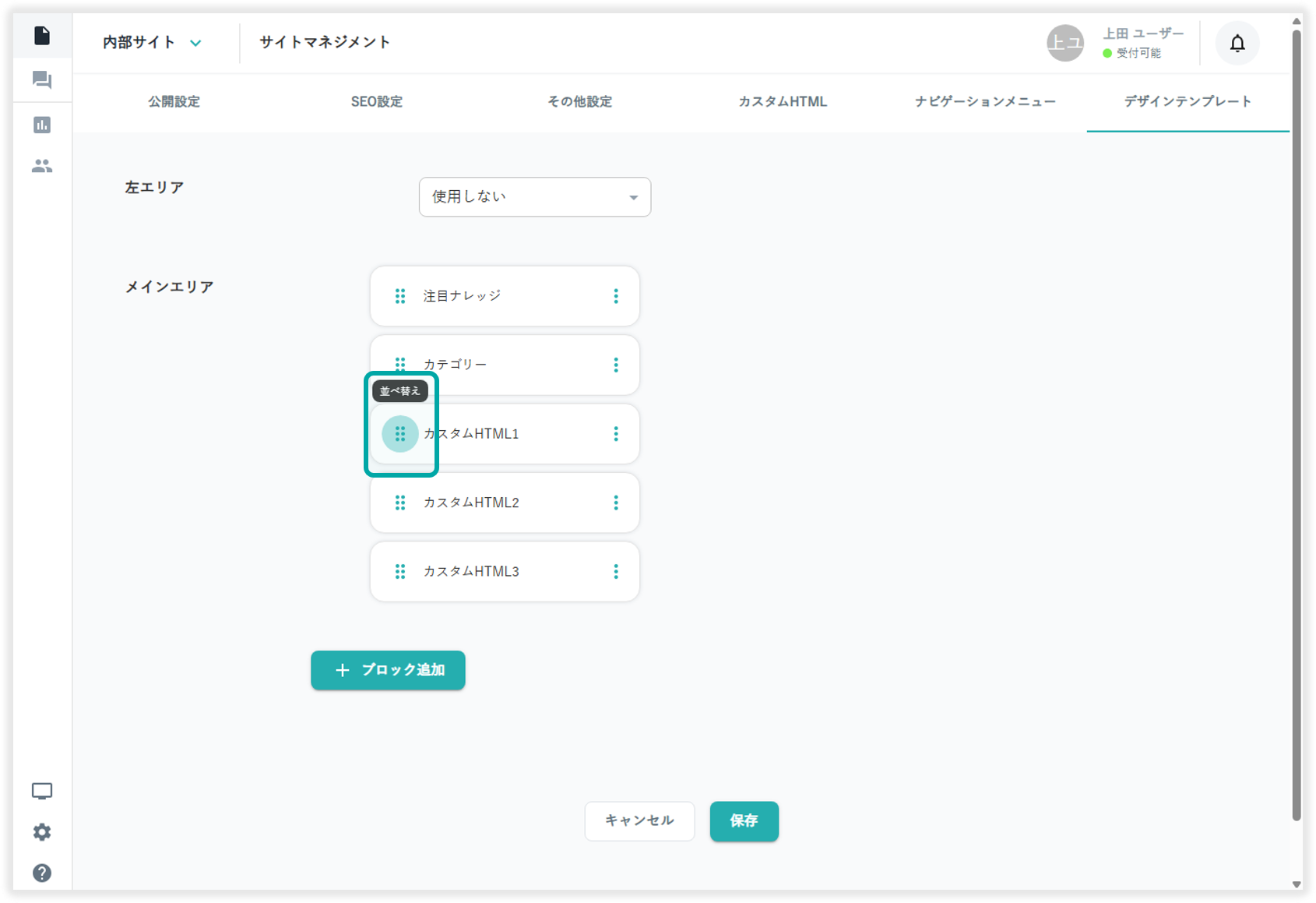Switch to the ナビゲーションメニュー tab
This screenshot has height=903, width=1316.
click(x=985, y=102)
